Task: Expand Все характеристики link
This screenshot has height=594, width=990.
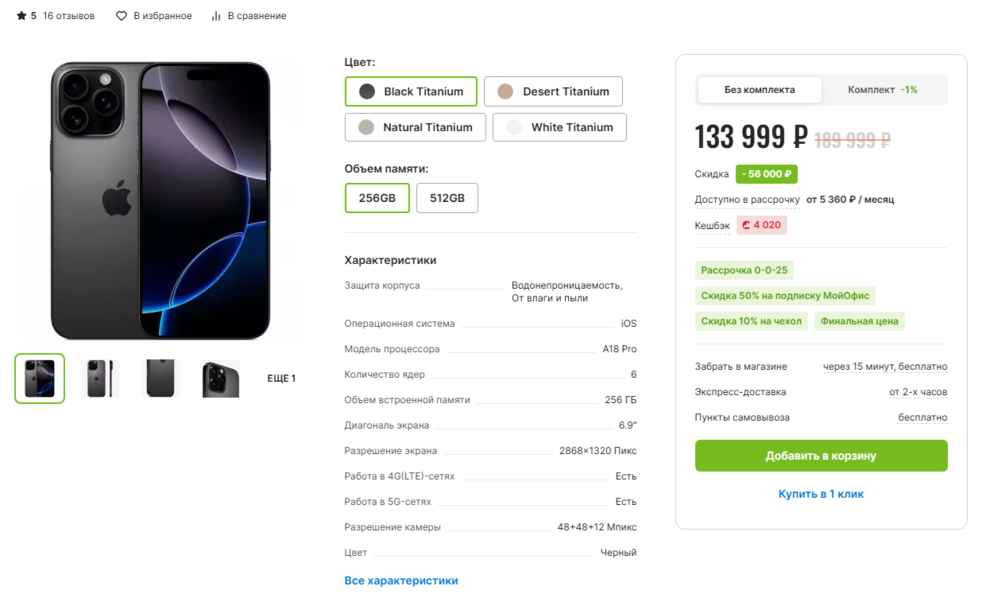Action: tap(401, 580)
